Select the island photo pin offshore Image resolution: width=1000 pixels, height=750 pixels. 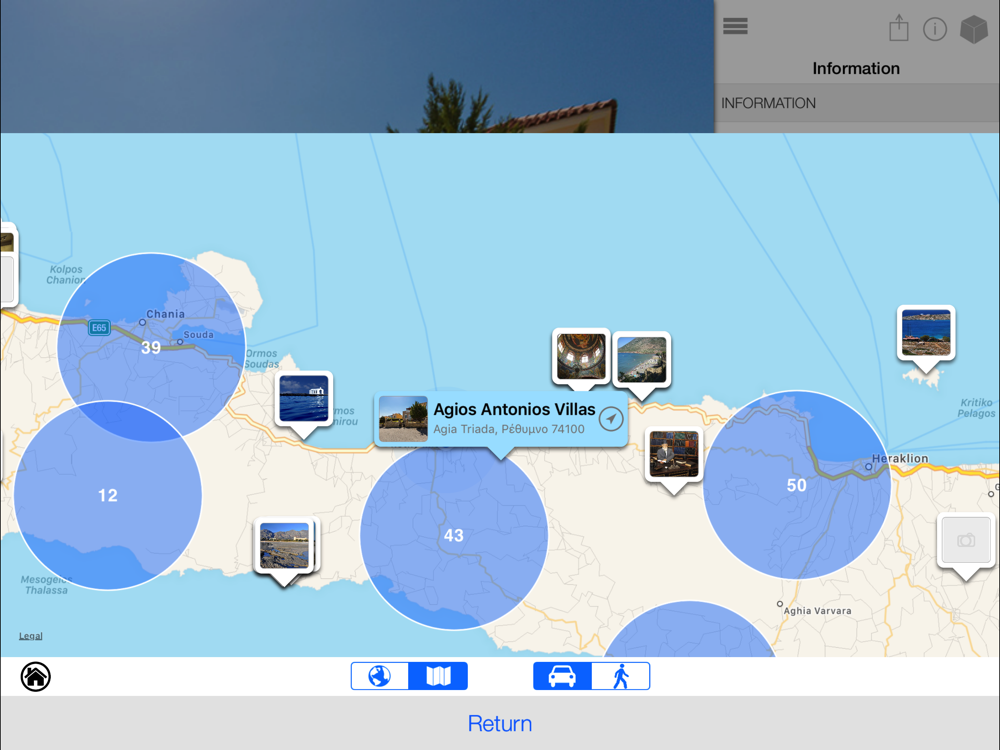pyautogui.click(x=926, y=333)
